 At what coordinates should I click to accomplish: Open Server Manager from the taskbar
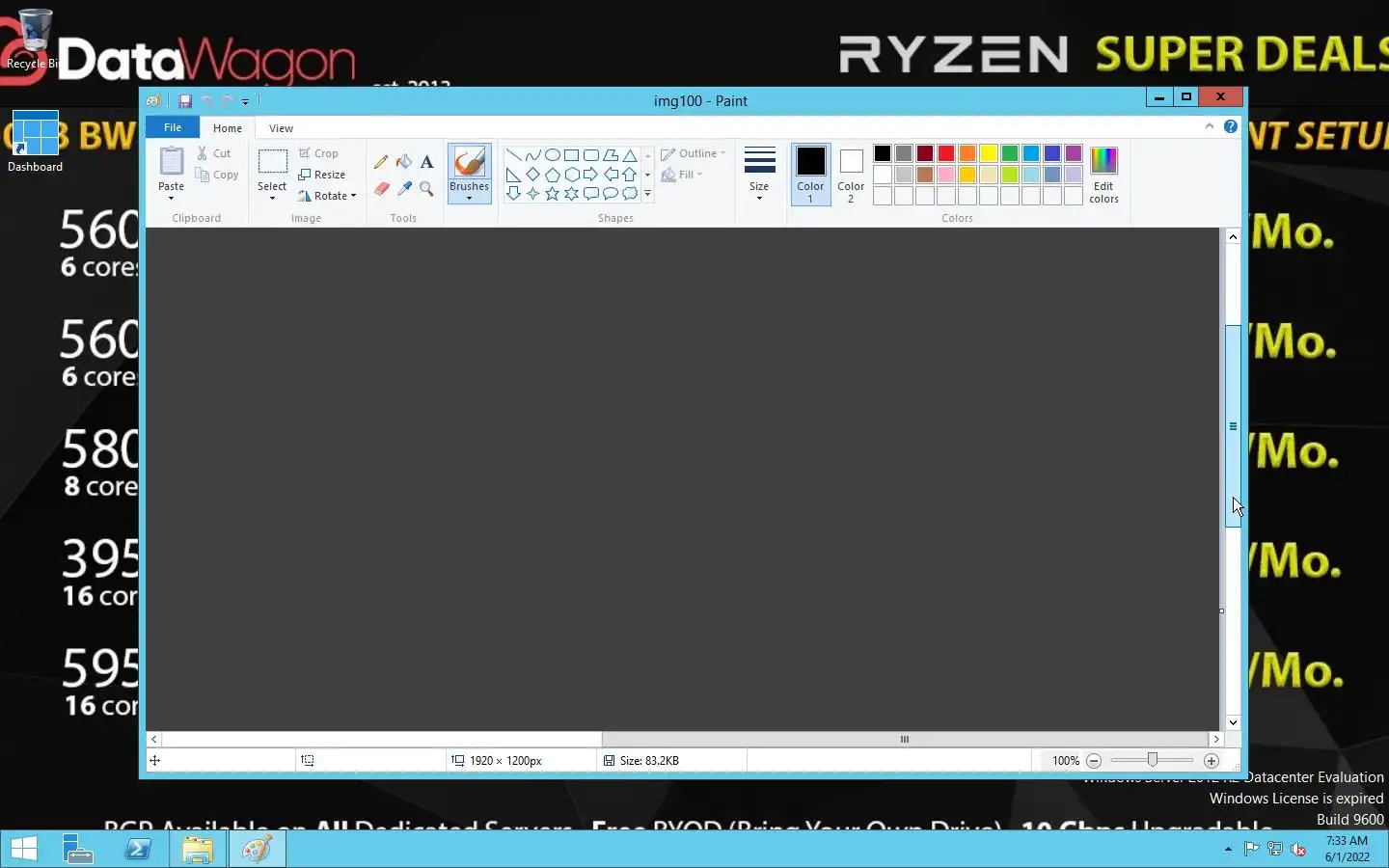tap(78, 849)
